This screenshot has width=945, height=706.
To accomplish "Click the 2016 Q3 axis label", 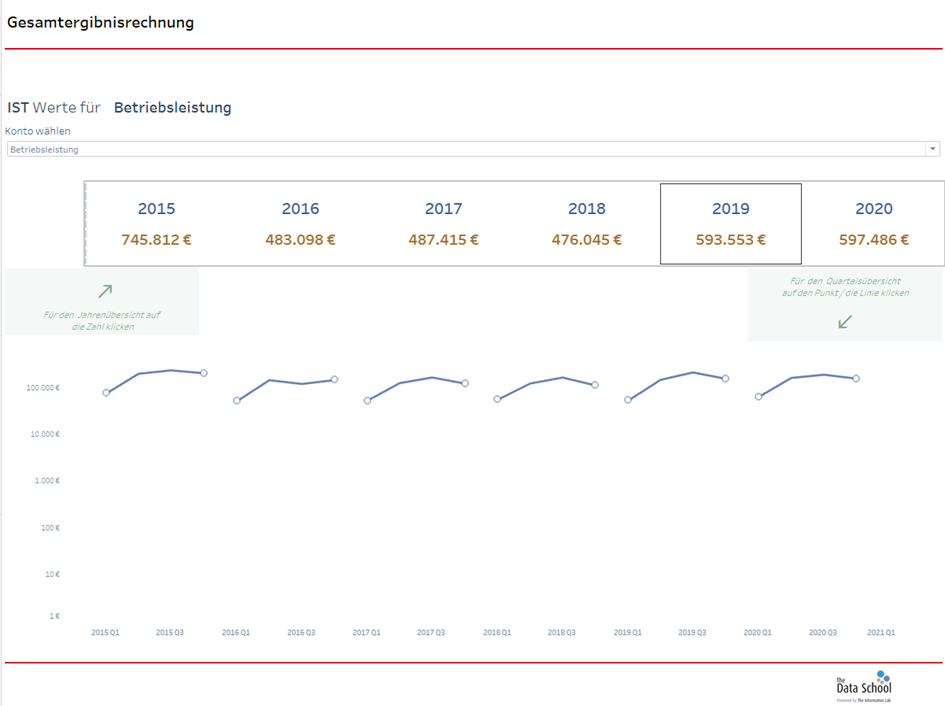I will tap(301, 632).
